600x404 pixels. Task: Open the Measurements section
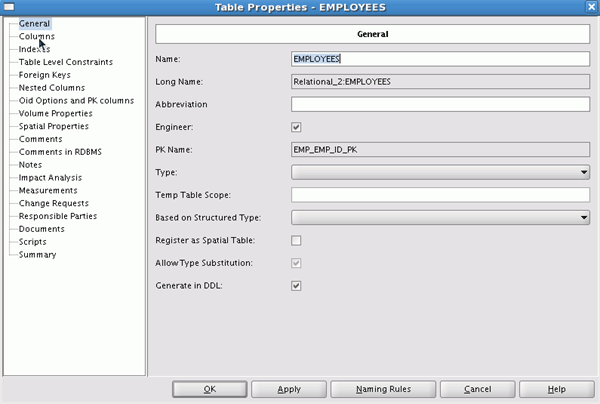pos(48,191)
